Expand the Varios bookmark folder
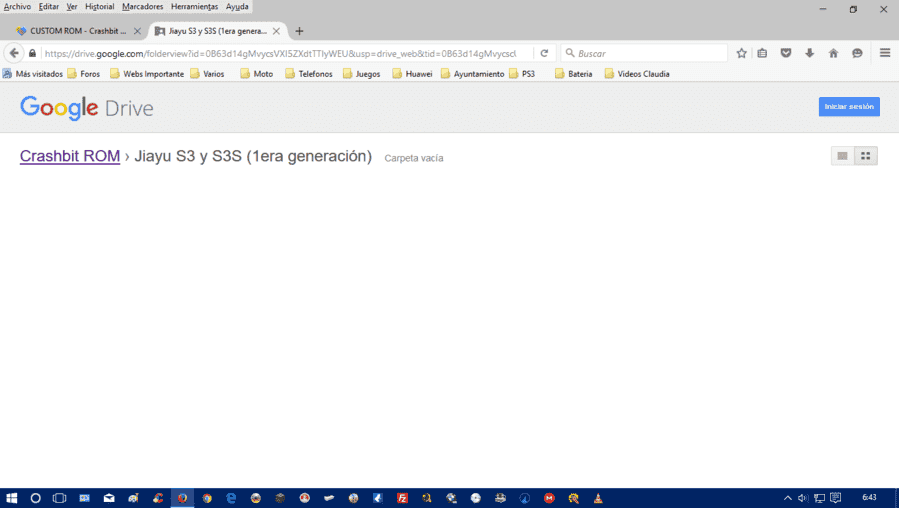 click(208, 74)
